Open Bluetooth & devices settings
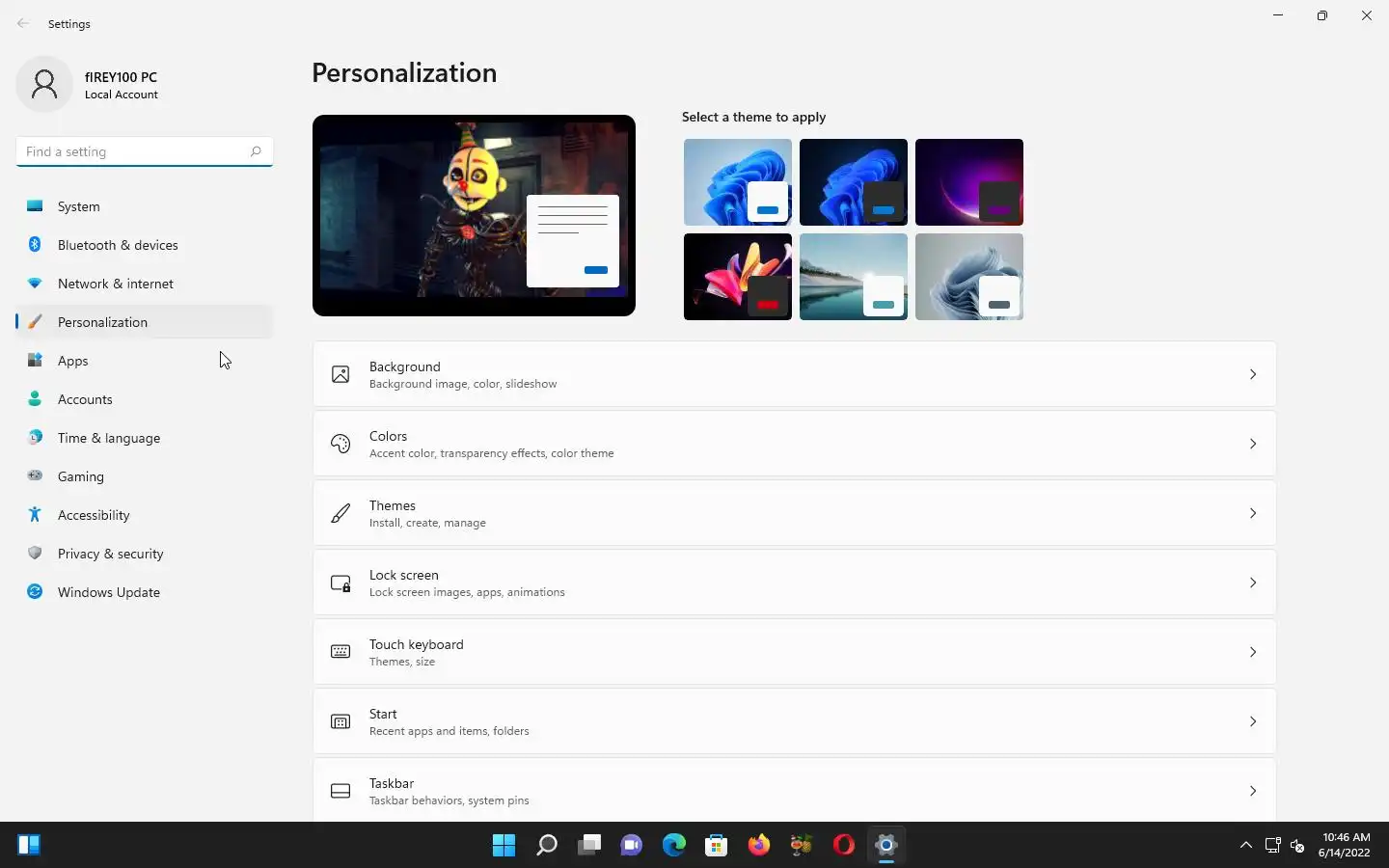This screenshot has width=1389, height=868. coord(145,245)
